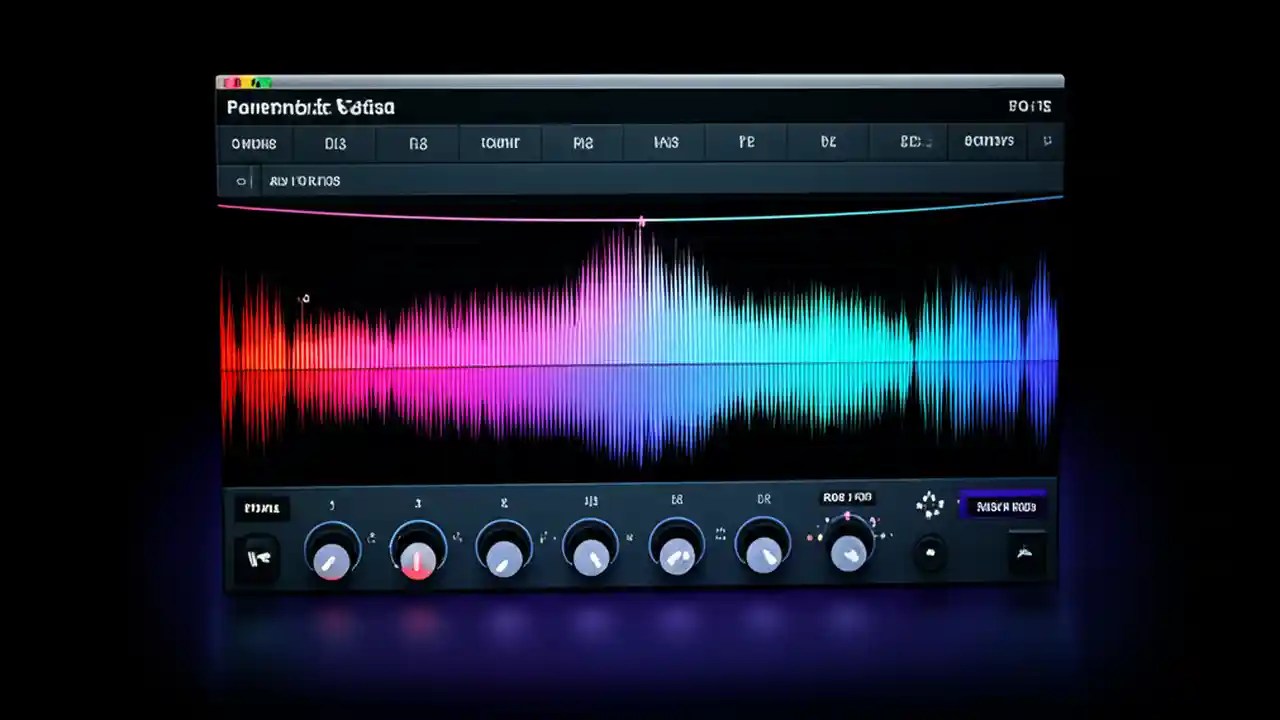
Task: Select the center 'TCUHT' toolbar tab
Action: coord(500,143)
